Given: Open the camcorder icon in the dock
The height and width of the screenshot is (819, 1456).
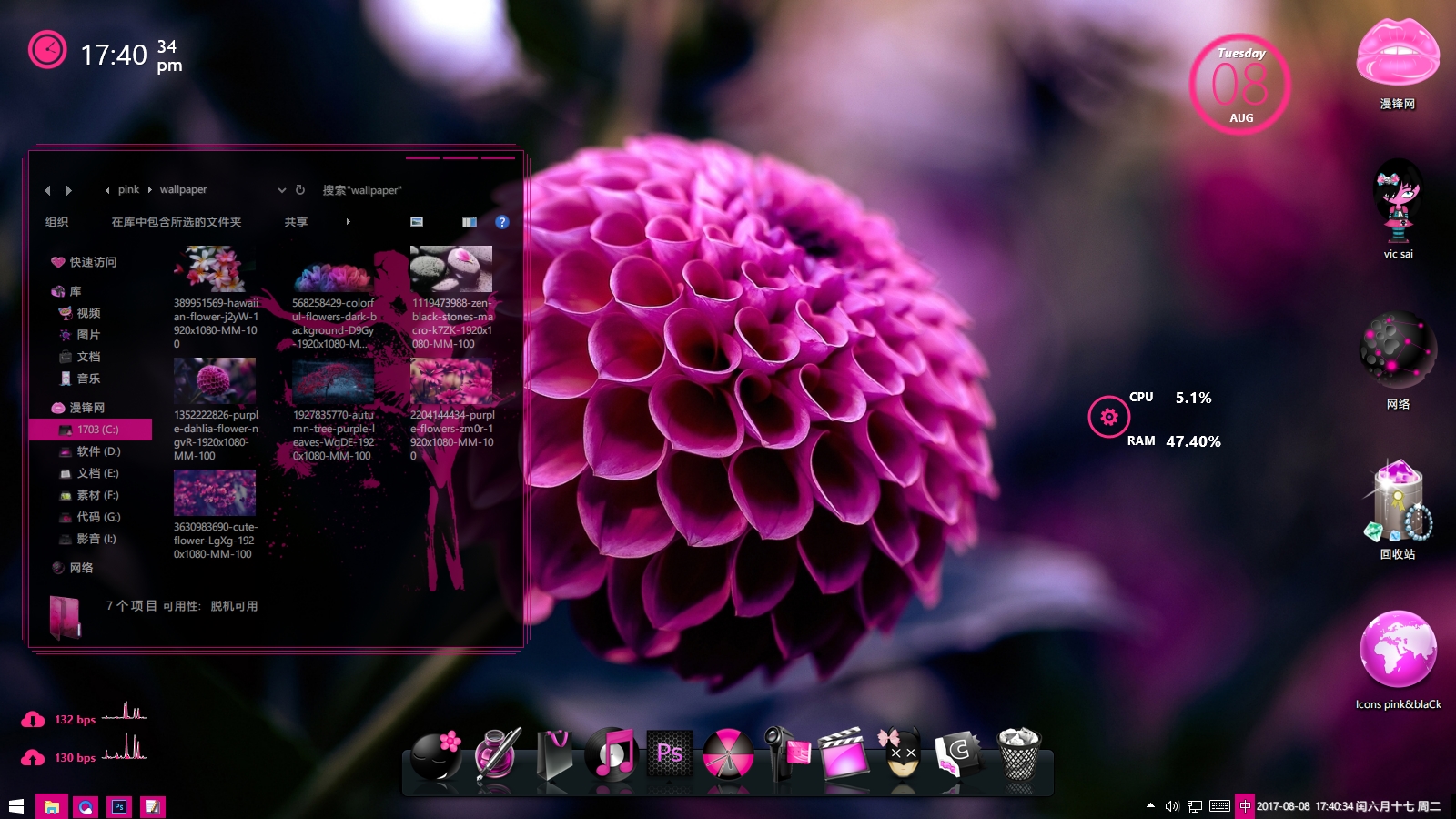Looking at the screenshot, I should pyautogui.click(x=785, y=753).
